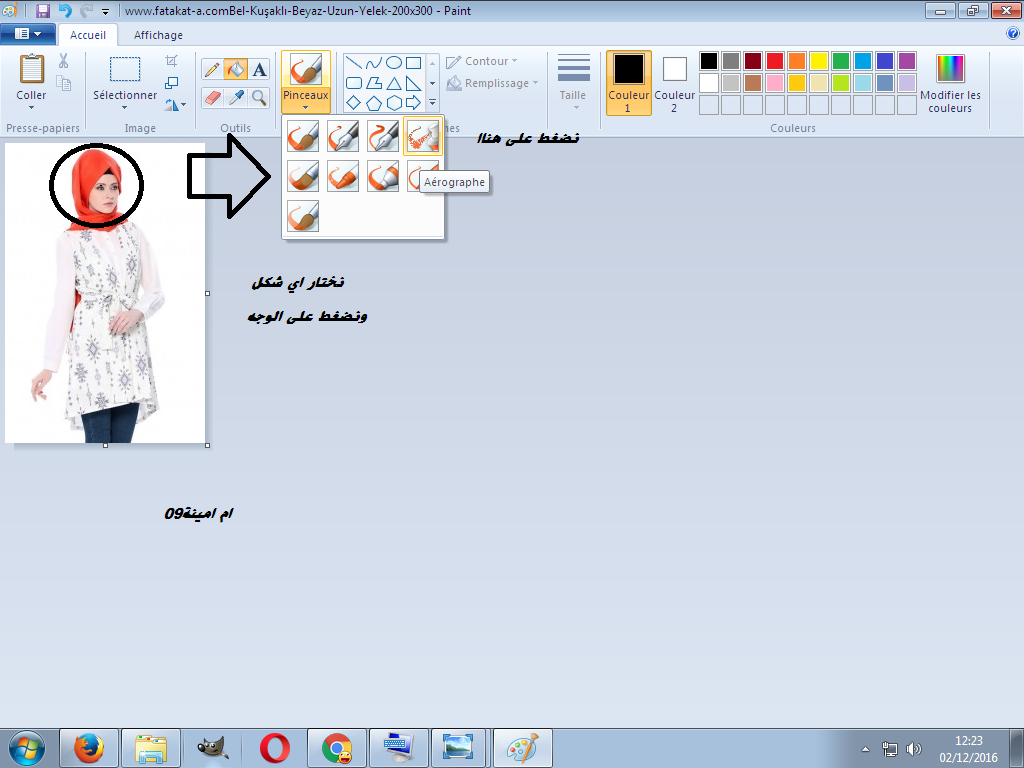The width and height of the screenshot is (1024, 768).
Task: Select the Eraser tool
Action: point(212,97)
